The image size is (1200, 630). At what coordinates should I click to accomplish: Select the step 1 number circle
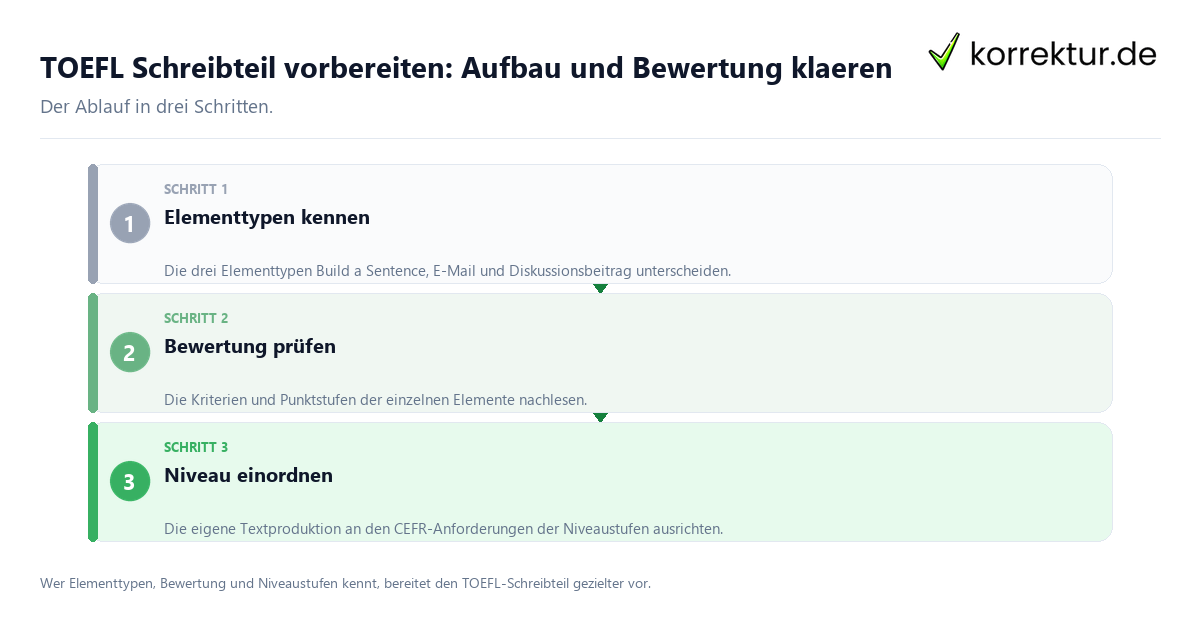click(x=130, y=223)
